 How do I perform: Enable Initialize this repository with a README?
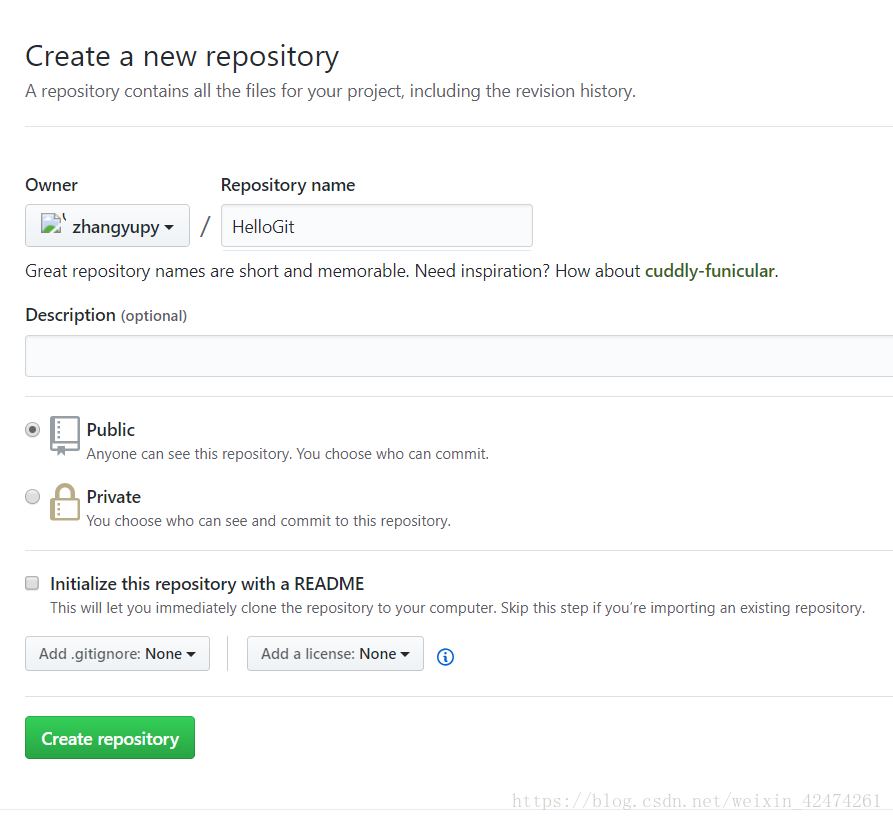click(32, 583)
